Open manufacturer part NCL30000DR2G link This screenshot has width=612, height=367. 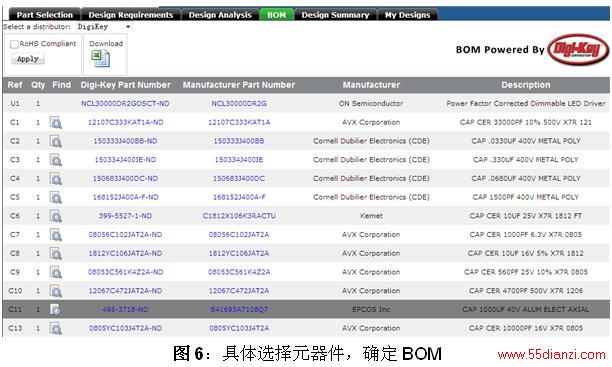point(239,103)
